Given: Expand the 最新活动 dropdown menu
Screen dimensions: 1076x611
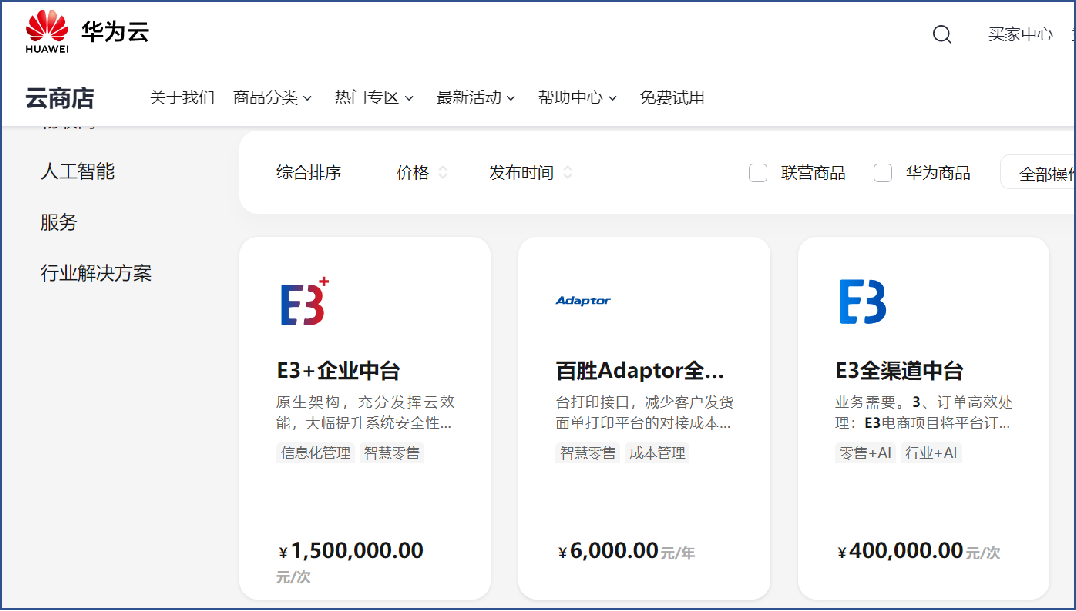Looking at the screenshot, I should click(476, 98).
